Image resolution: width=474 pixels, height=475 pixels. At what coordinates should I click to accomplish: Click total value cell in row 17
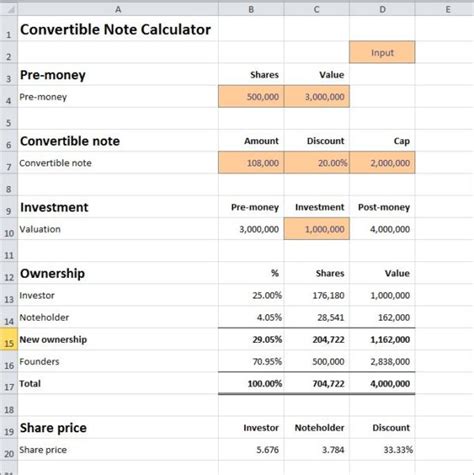pos(382,383)
